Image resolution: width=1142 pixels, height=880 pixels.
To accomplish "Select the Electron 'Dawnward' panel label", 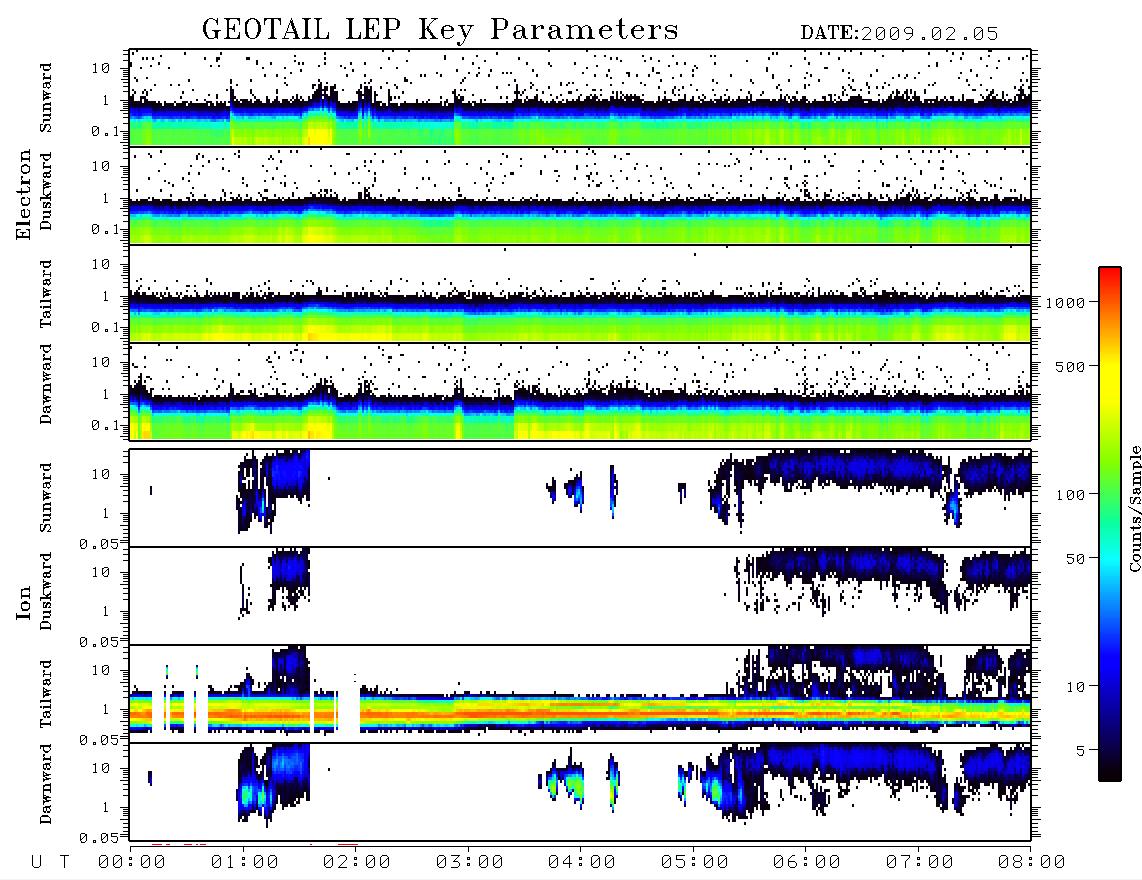I will [x=46, y=384].
